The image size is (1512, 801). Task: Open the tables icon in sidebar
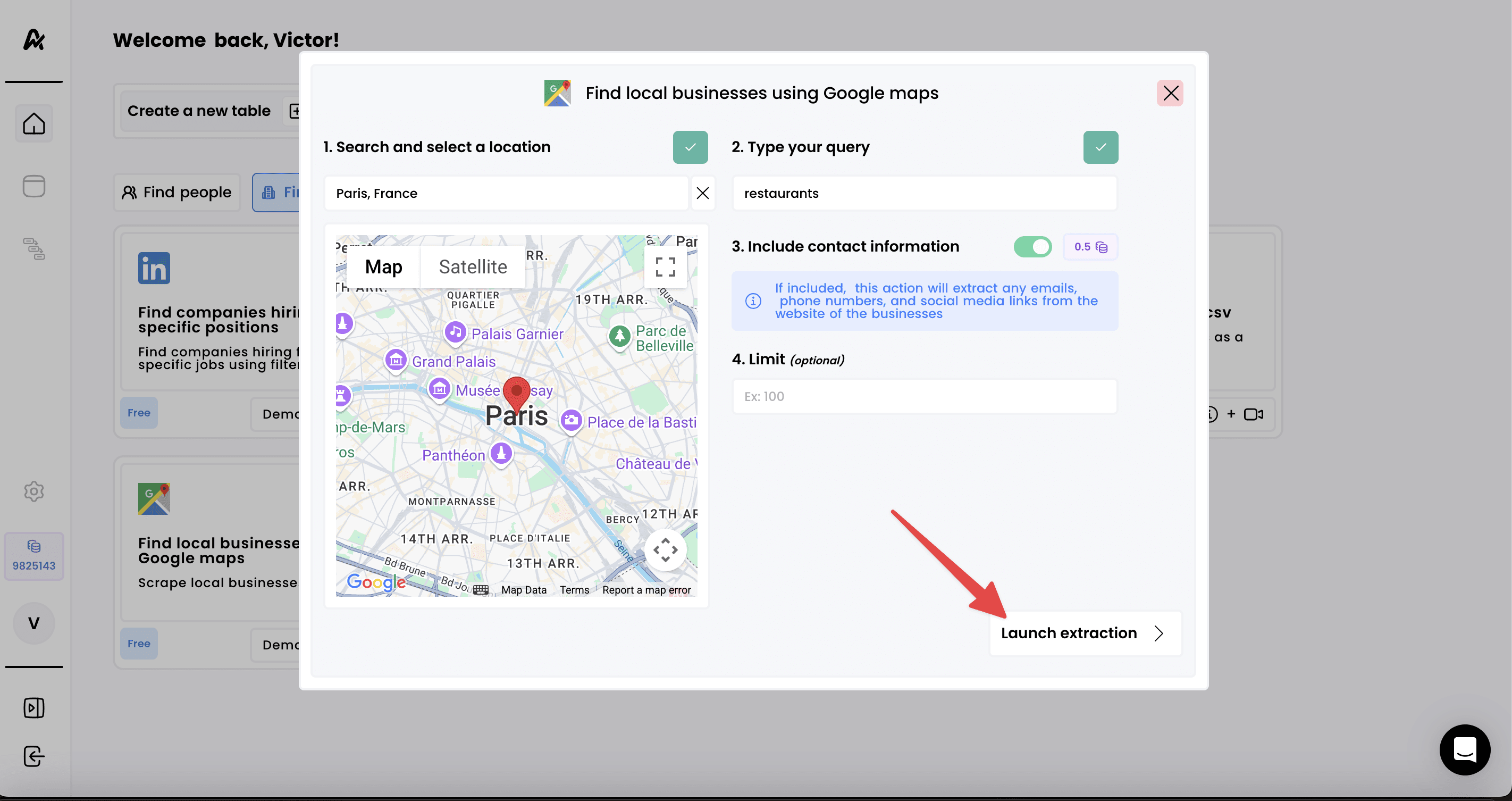tap(34, 186)
